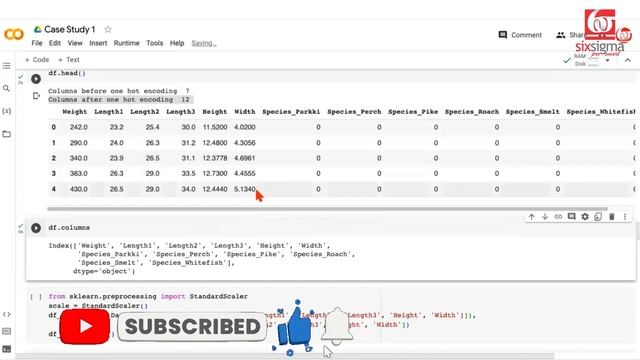This screenshot has height=360, width=640.
Task: Open more cell actions menu
Action: (625, 217)
